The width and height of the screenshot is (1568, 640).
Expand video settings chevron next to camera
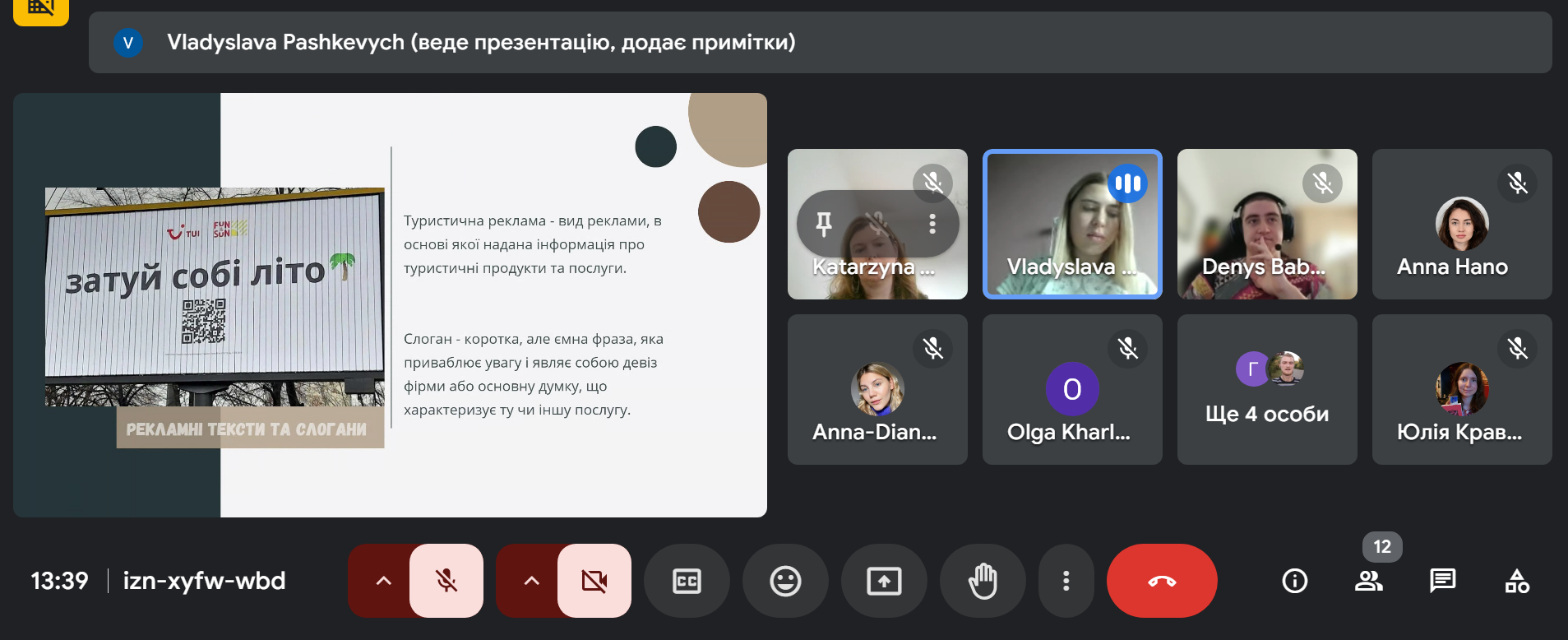531,581
